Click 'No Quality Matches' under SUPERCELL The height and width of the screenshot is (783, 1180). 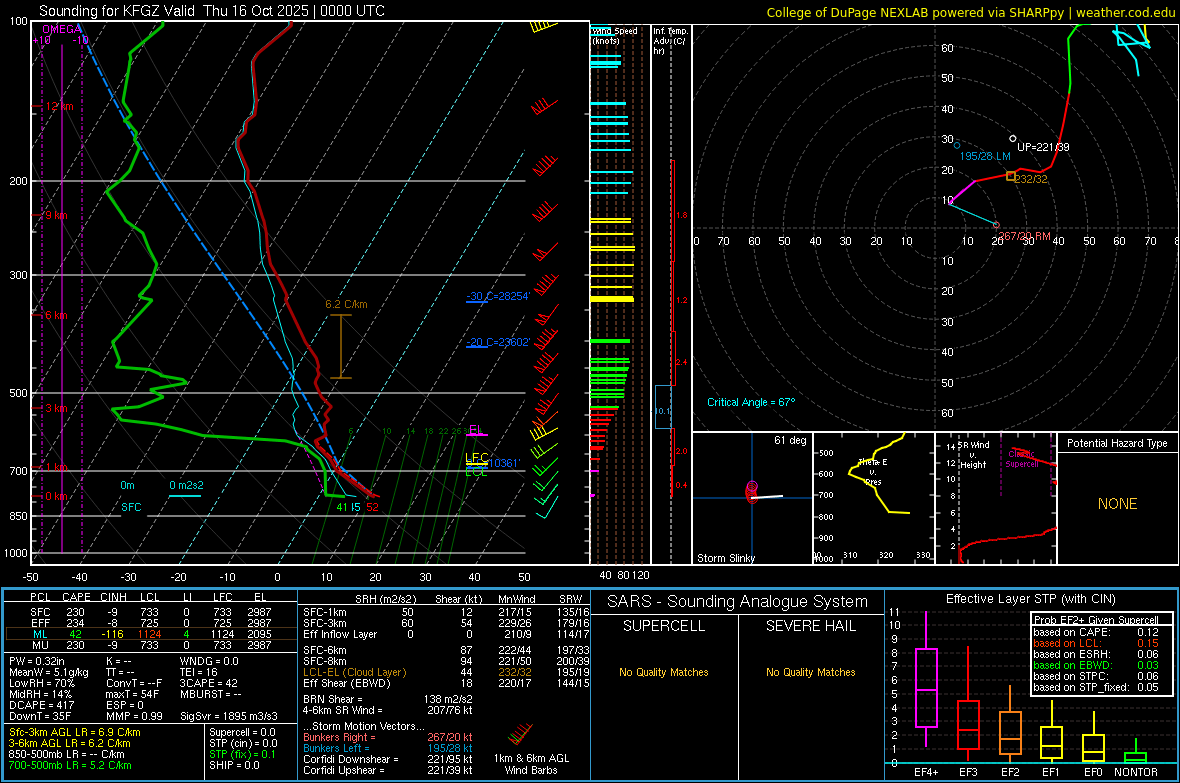664,672
